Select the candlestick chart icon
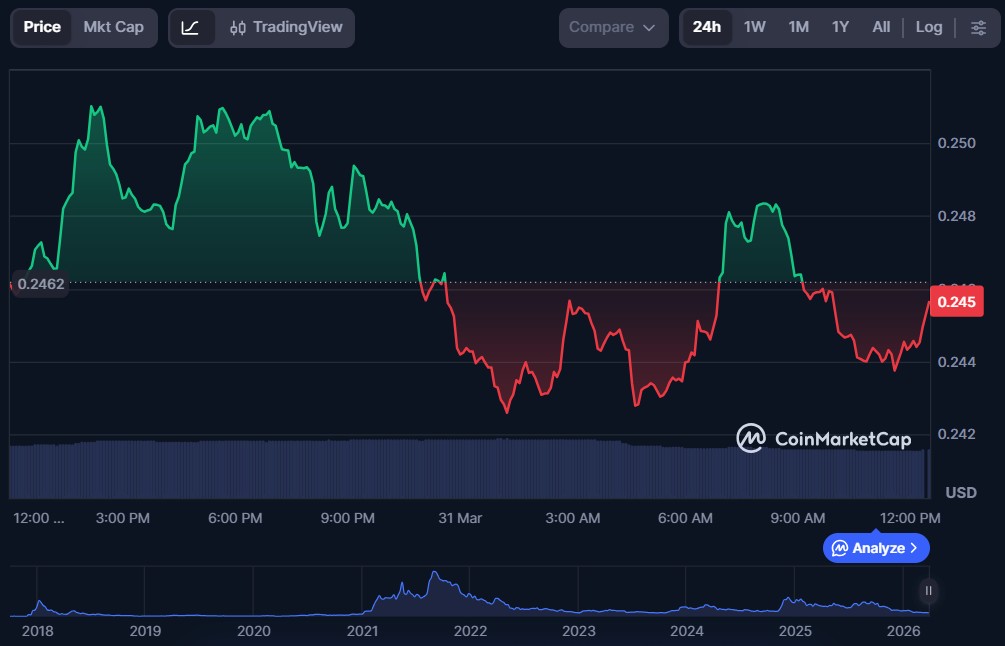This screenshot has width=1005, height=646. point(237,27)
